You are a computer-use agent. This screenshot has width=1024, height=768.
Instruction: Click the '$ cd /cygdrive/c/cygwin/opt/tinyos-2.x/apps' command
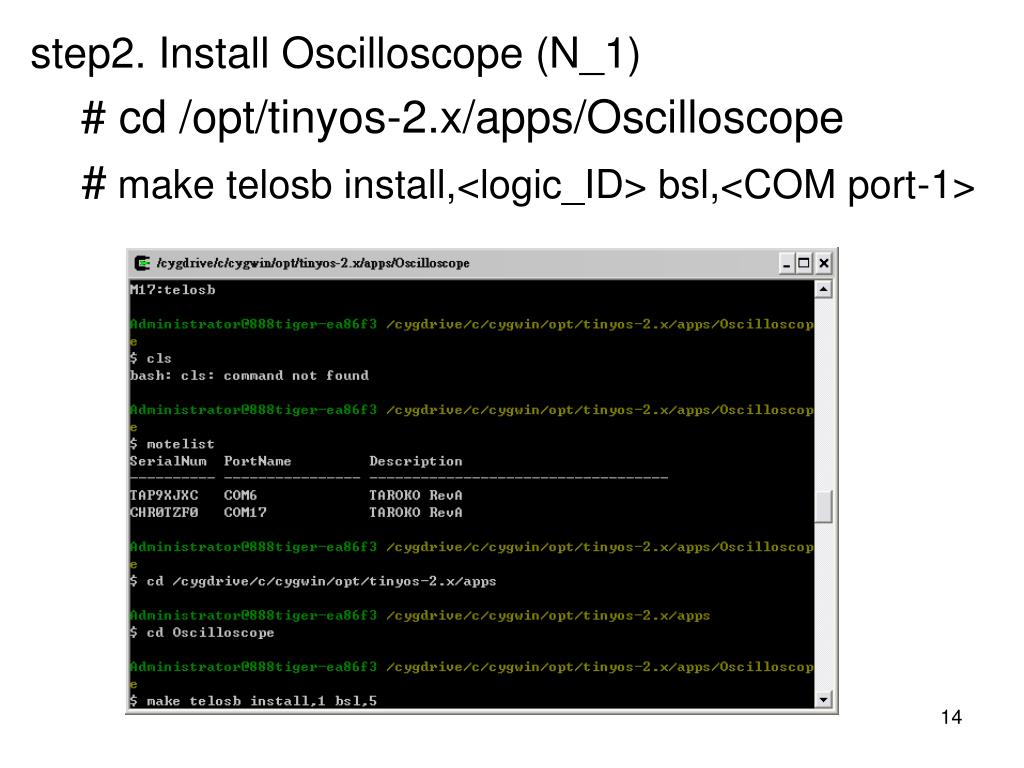click(313, 581)
